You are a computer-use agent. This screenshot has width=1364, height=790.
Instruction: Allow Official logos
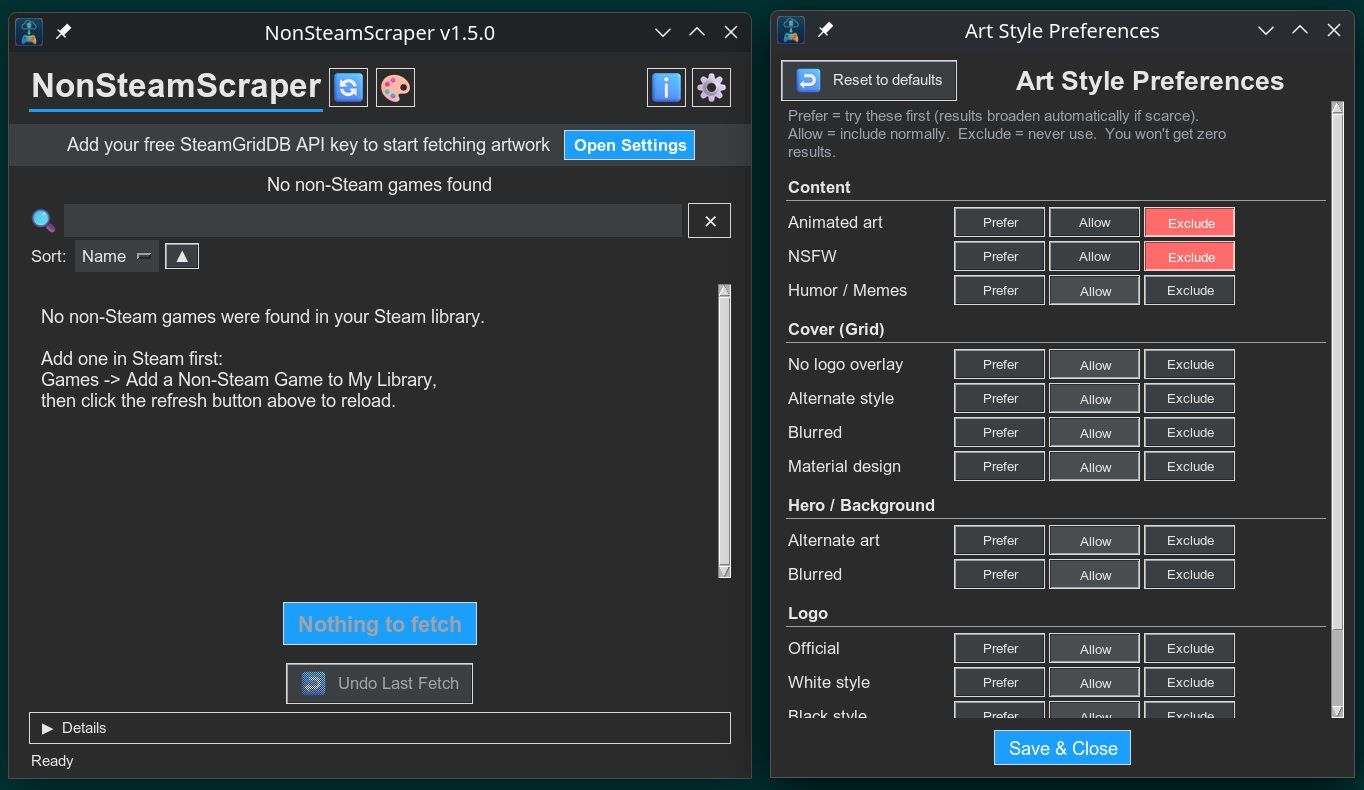[1094, 649]
